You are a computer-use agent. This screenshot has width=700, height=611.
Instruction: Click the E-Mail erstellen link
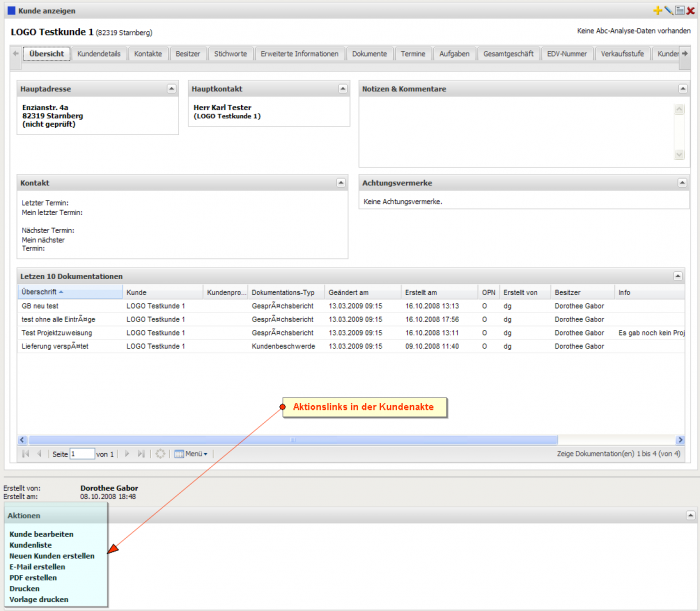click(38, 567)
